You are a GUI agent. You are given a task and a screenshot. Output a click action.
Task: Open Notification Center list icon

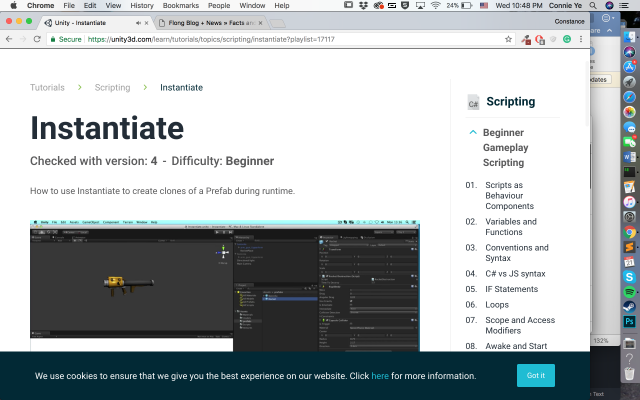coord(624,6)
